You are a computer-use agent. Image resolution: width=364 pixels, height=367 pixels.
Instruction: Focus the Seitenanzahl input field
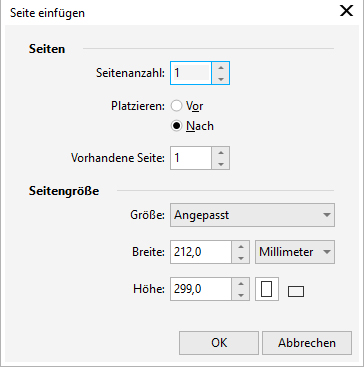pyautogui.click(x=191, y=73)
